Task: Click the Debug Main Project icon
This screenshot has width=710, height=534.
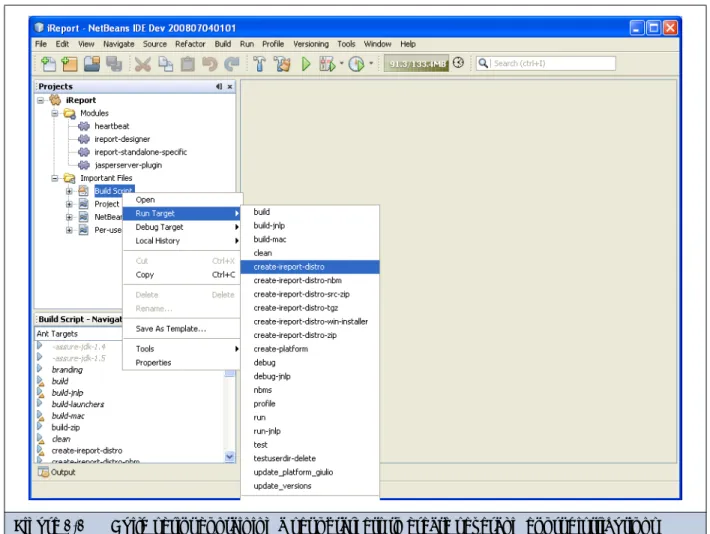Action: [x=327, y=64]
